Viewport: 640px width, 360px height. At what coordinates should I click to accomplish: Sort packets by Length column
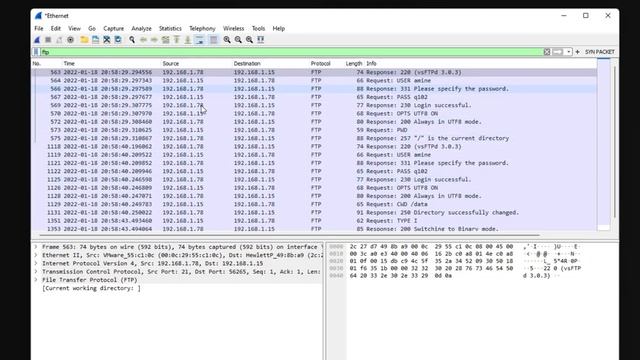pos(354,63)
